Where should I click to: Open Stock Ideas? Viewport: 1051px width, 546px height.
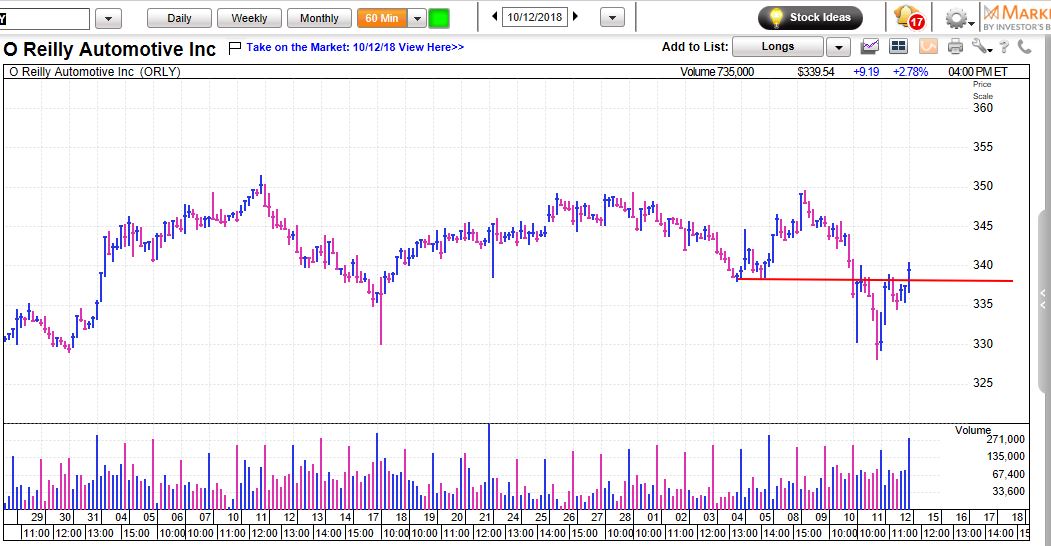[810, 17]
